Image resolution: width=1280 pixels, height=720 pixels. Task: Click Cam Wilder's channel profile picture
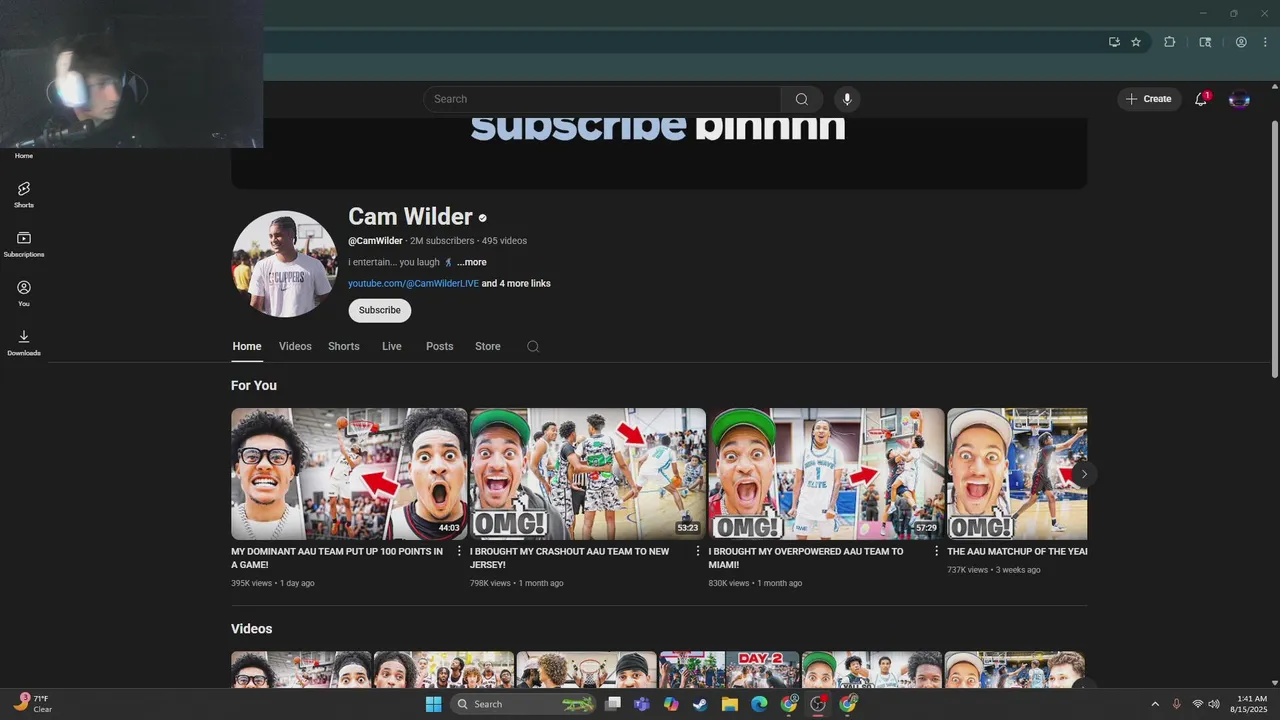click(x=284, y=264)
